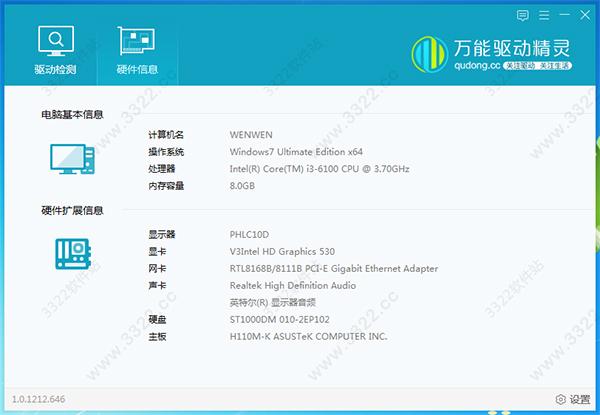
Task: Click the 万能驱动精灵 brand title text
Action: tap(512, 48)
